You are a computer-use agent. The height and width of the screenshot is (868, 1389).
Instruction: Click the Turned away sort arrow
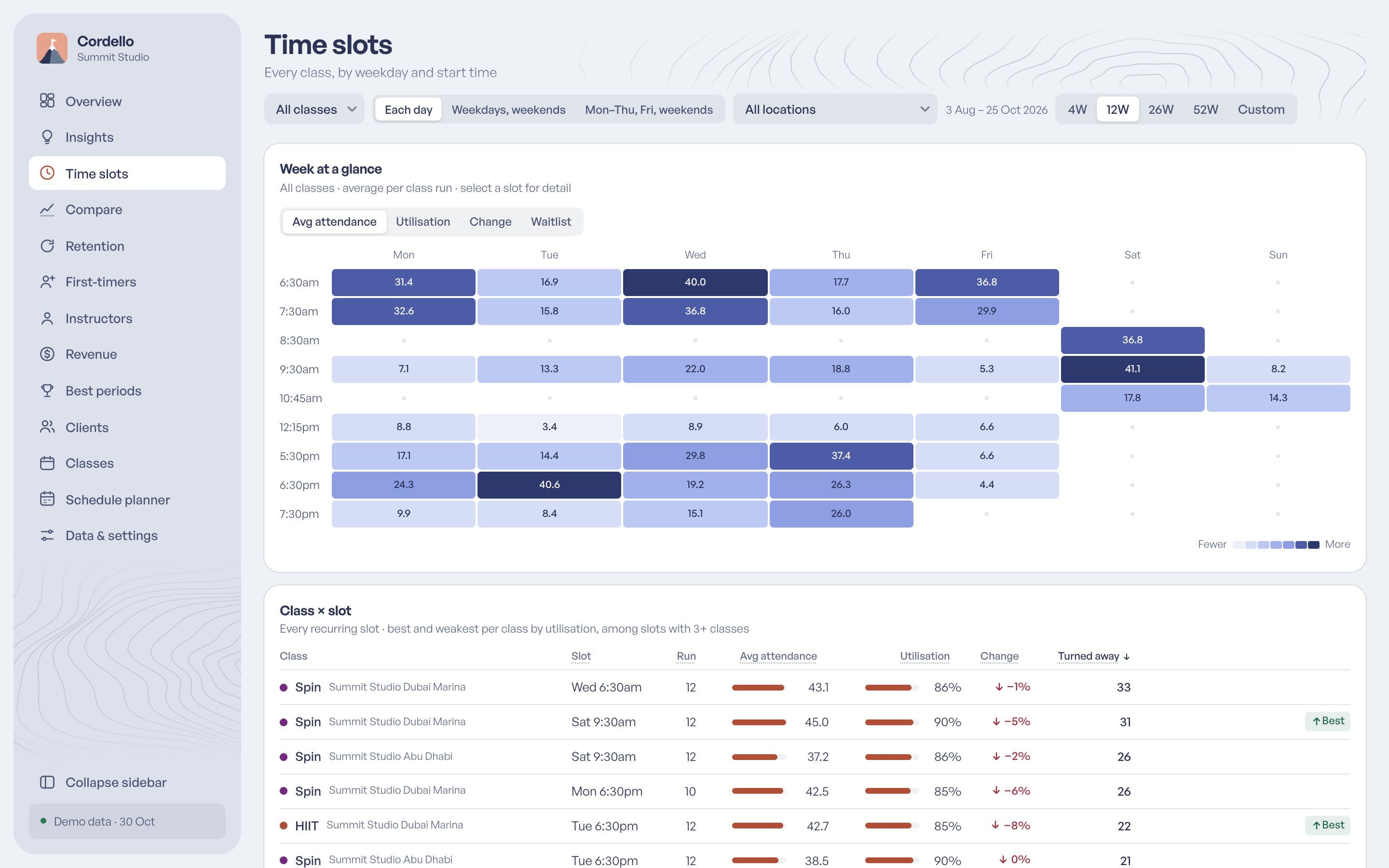point(1127,656)
